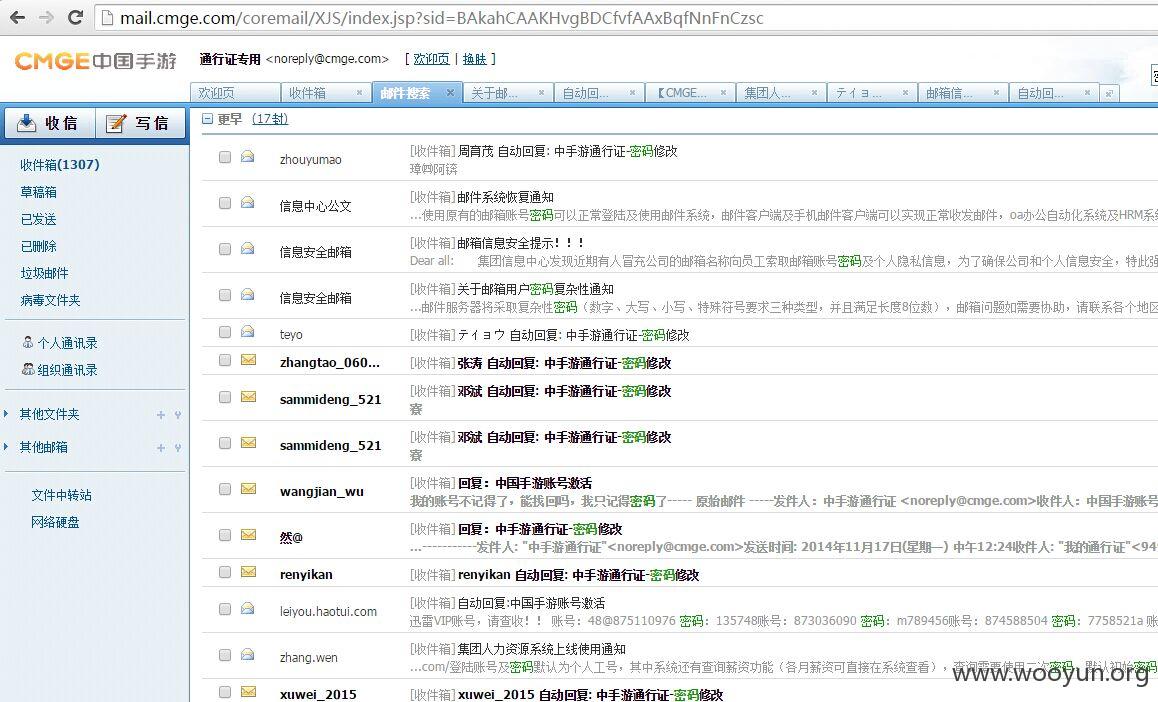
Task: Check the zhang.wen mail checkbox
Action: (x=225, y=655)
